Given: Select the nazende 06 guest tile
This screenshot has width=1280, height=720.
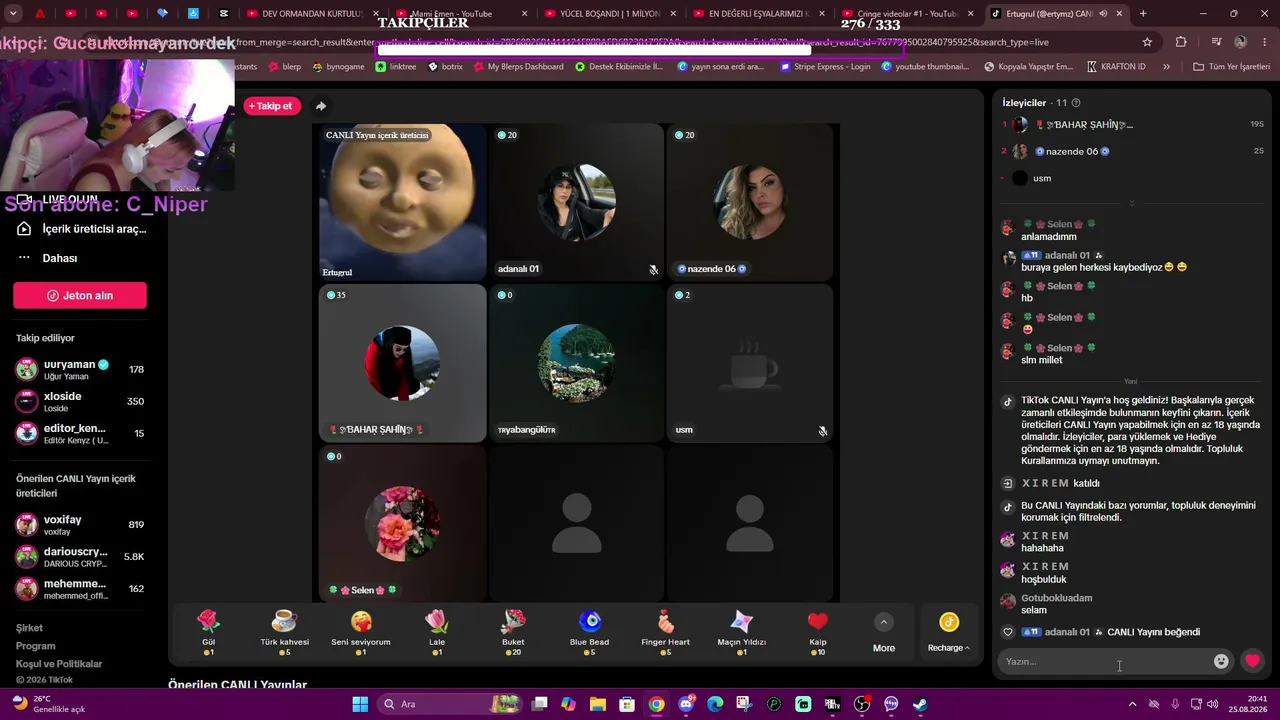Looking at the screenshot, I should [750, 202].
